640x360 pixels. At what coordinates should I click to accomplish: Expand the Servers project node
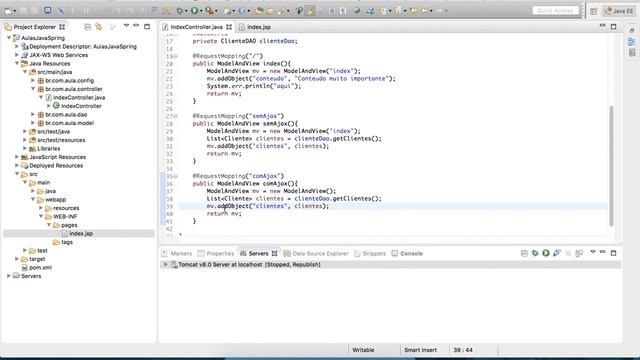(9, 276)
